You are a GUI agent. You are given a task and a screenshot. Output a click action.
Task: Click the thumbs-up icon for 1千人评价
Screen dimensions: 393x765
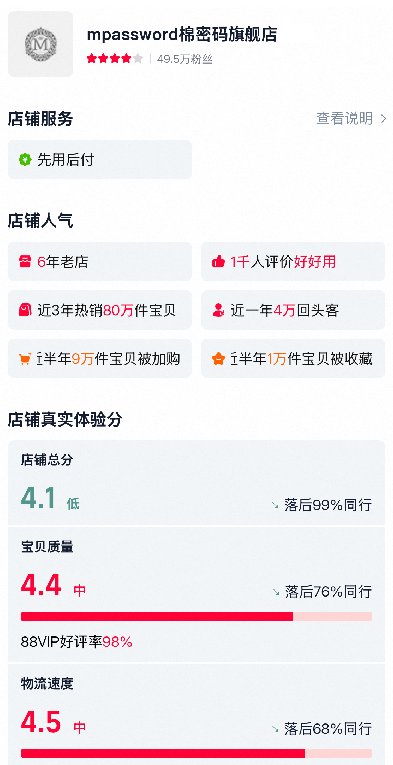coord(218,262)
